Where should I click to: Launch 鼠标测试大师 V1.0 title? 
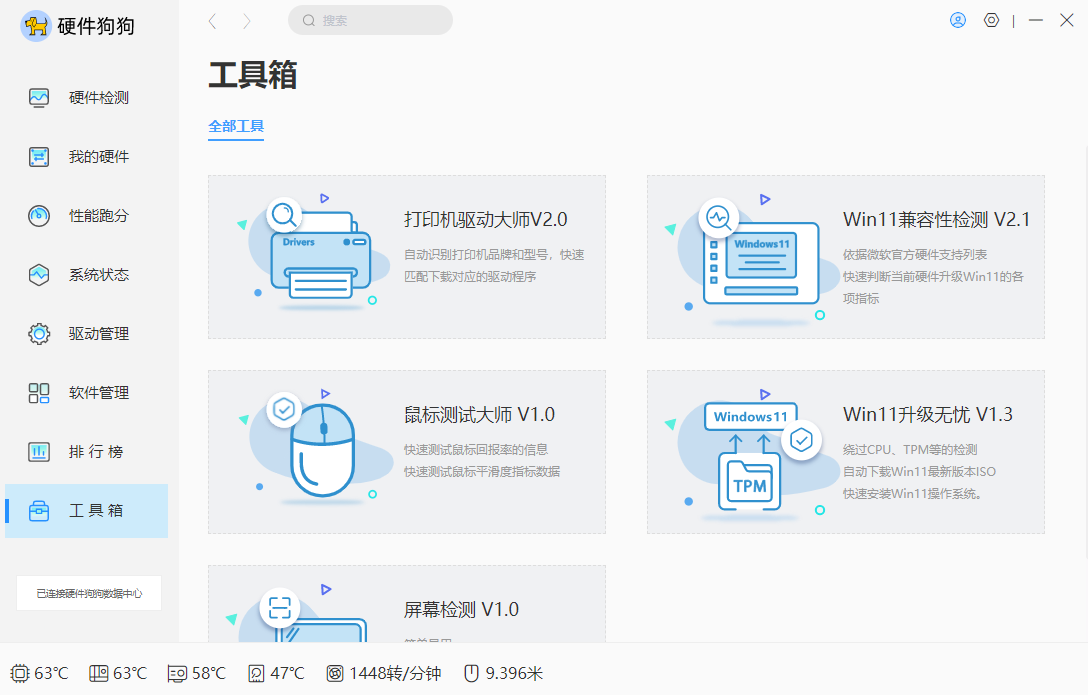(x=479, y=415)
